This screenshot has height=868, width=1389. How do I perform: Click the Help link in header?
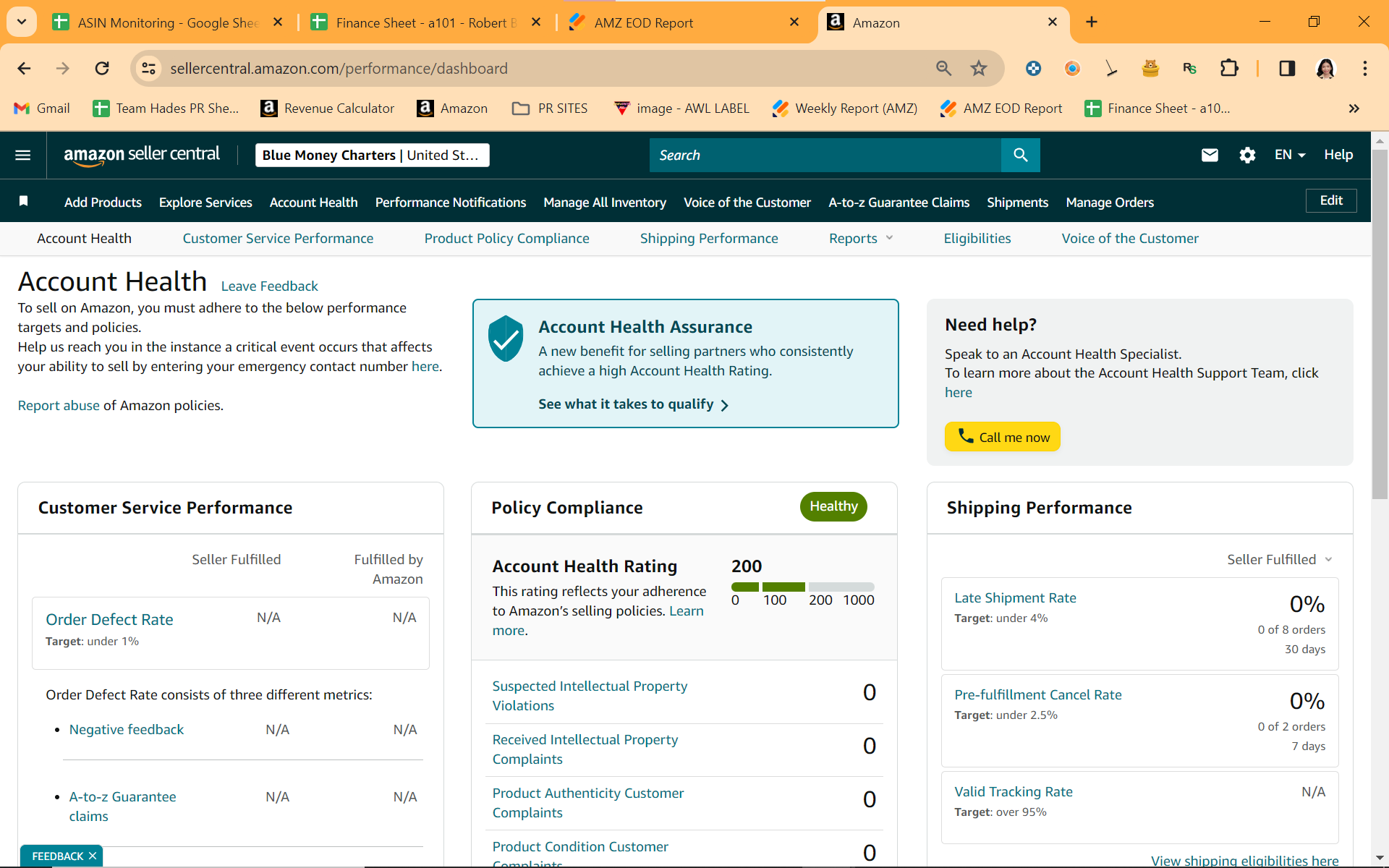point(1338,155)
